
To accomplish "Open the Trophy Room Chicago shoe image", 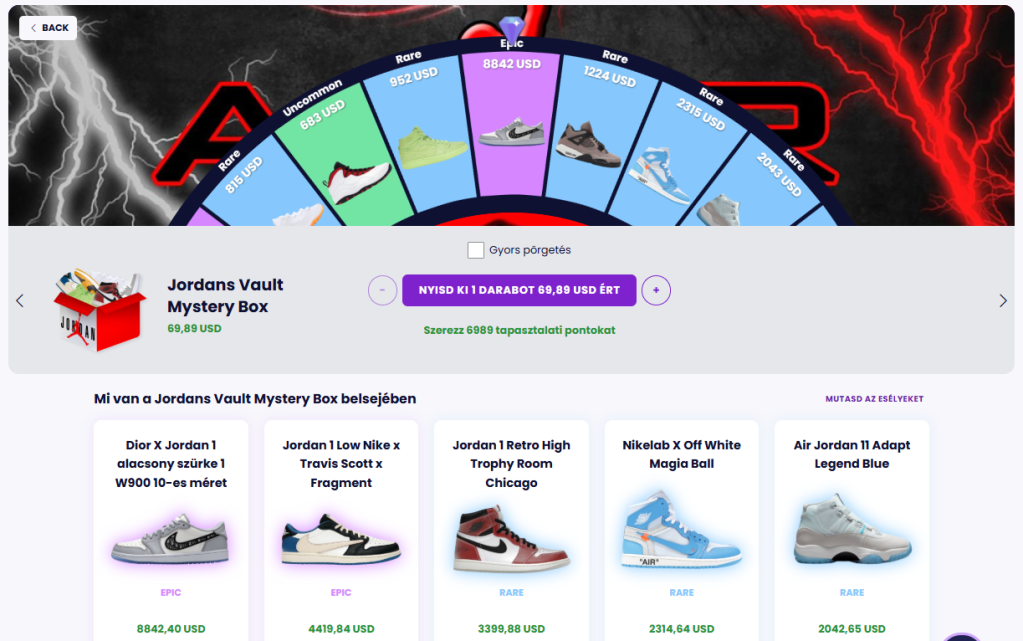I will point(512,539).
